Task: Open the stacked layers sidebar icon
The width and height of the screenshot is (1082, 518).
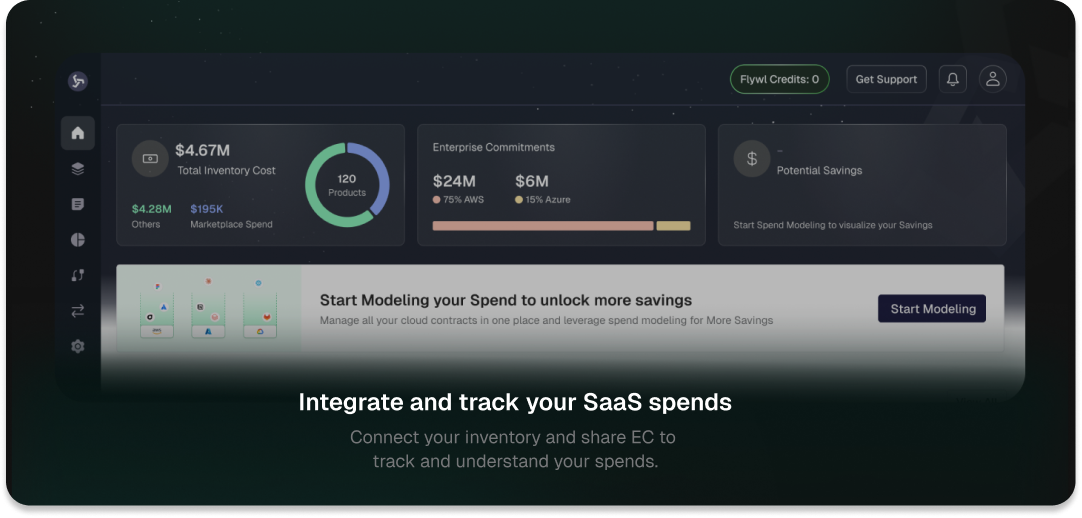Action: pos(78,169)
